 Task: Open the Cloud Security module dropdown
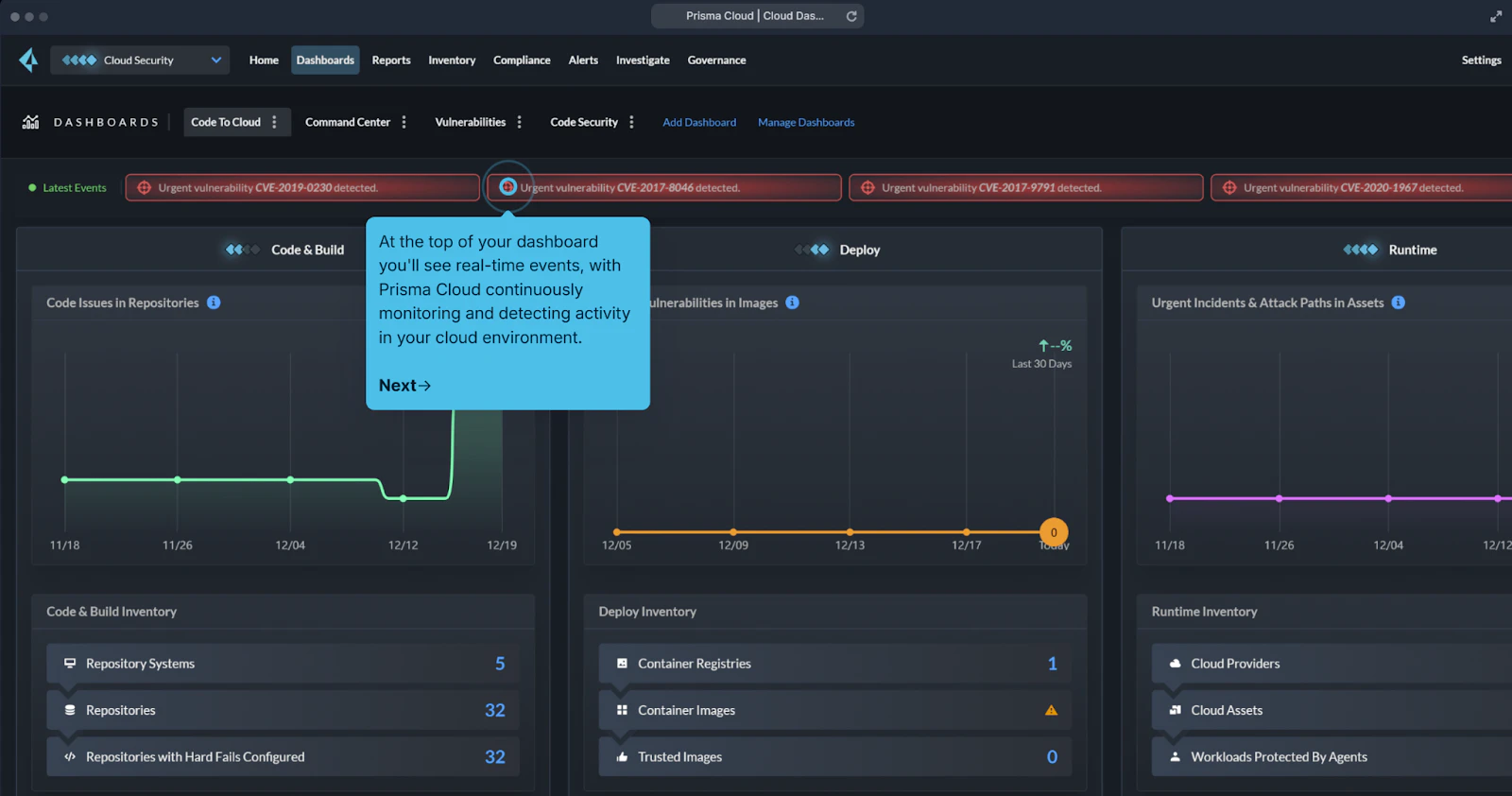click(140, 60)
